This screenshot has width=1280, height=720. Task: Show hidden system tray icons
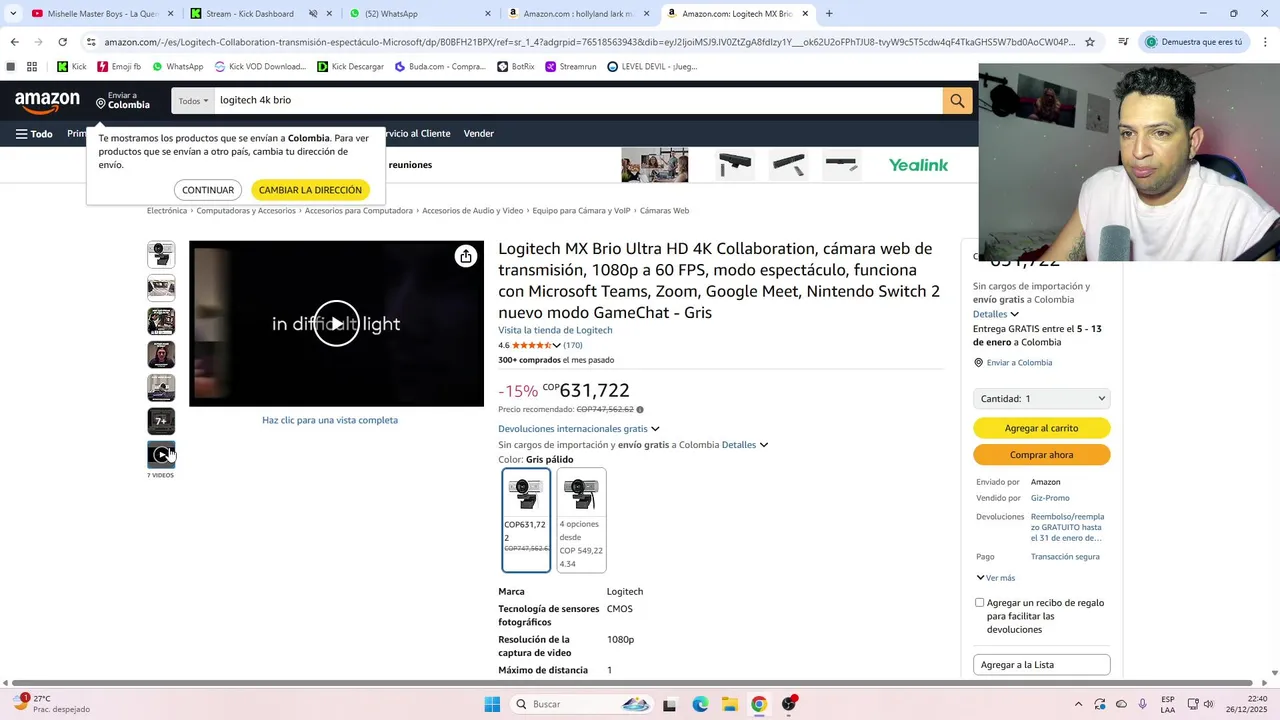tap(1078, 704)
